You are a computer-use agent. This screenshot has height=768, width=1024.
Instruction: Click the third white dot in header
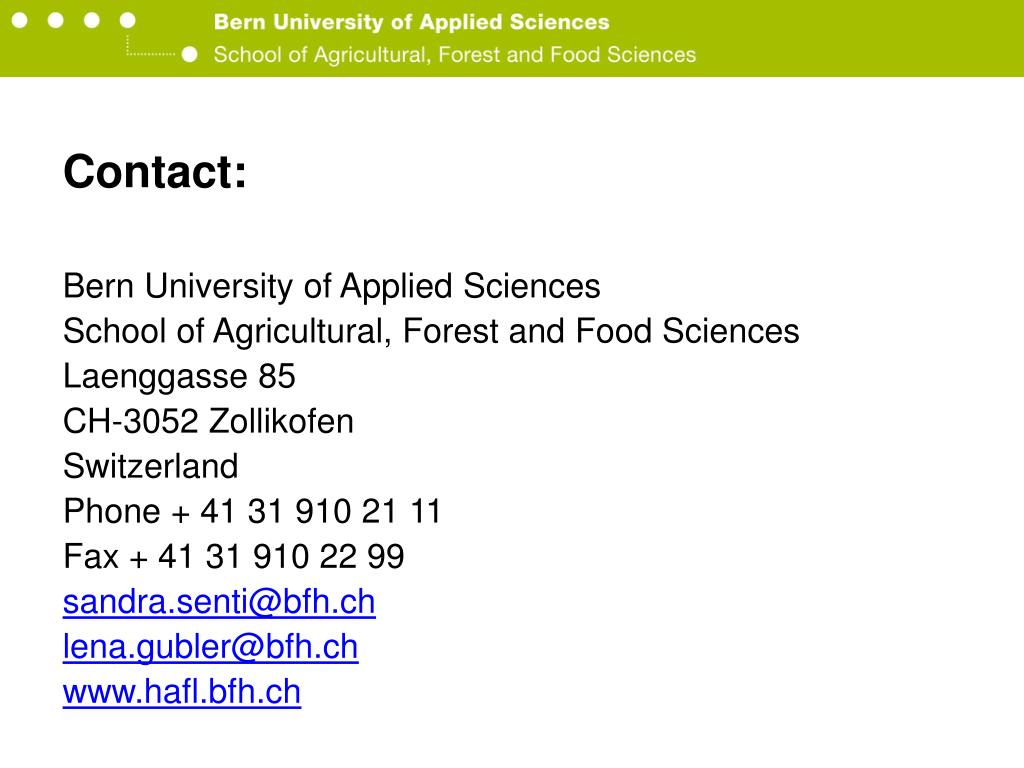(x=91, y=20)
